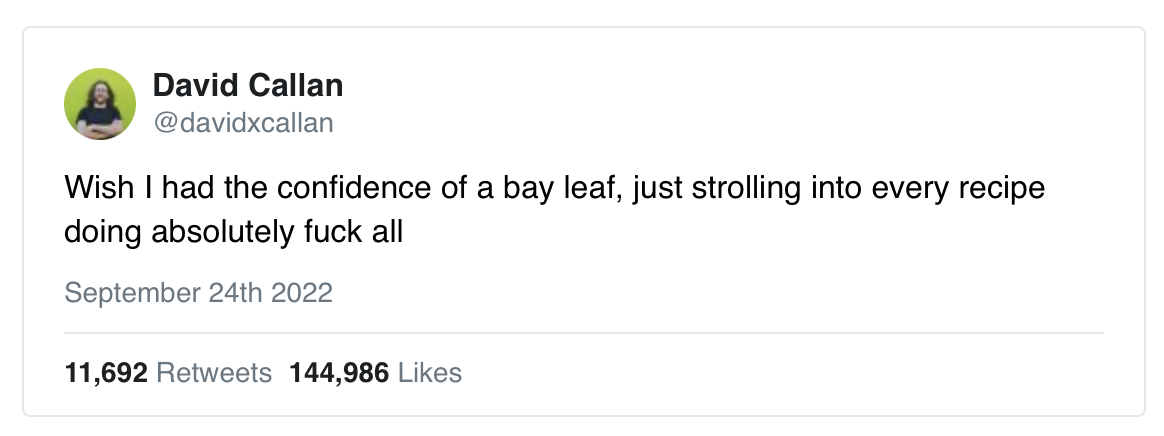This screenshot has width=1164, height=436.
Task: Click the word "Wish" in tweet
Action: tap(91, 189)
